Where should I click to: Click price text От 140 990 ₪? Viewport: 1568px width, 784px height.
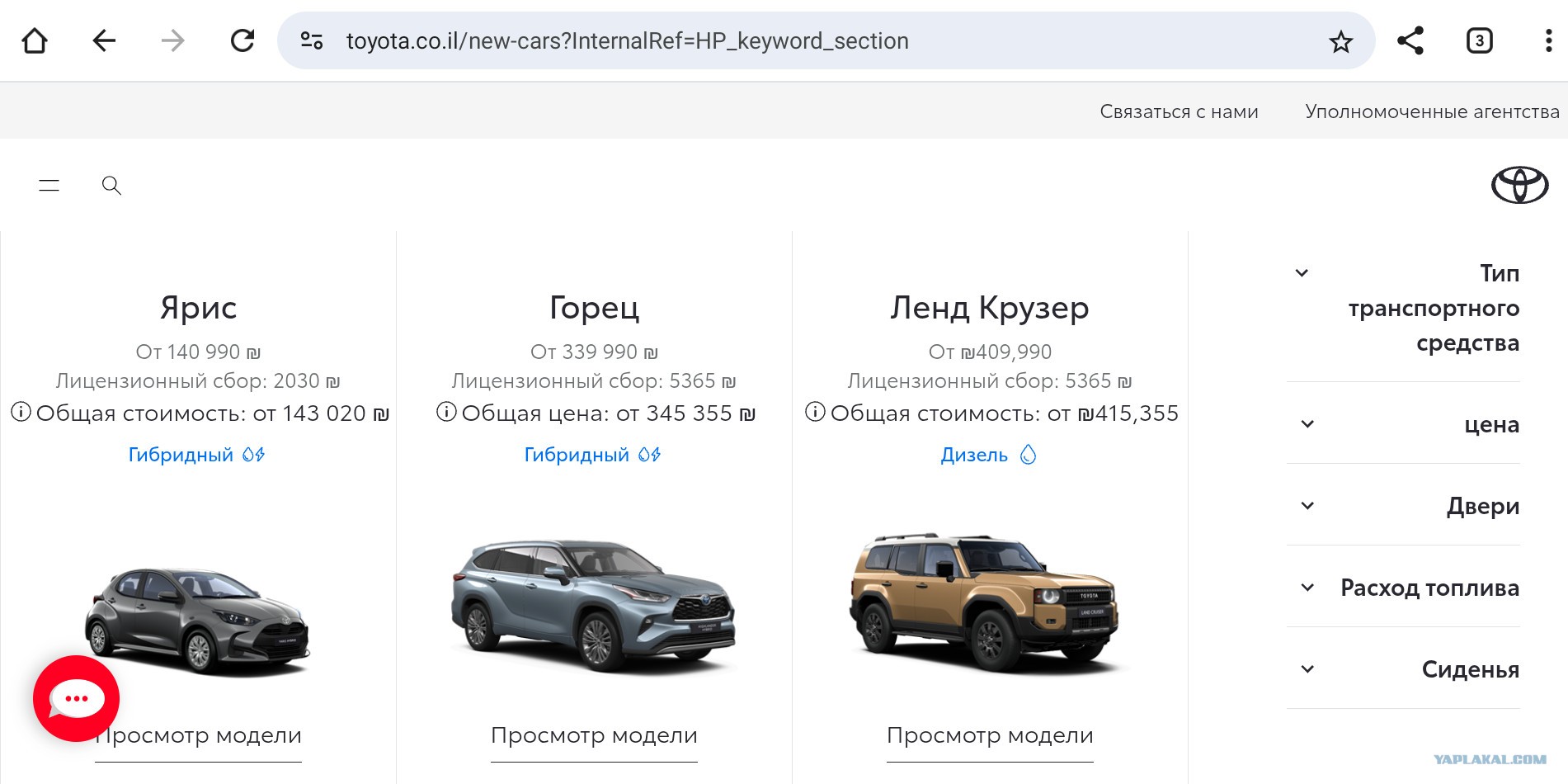point(198,352)
